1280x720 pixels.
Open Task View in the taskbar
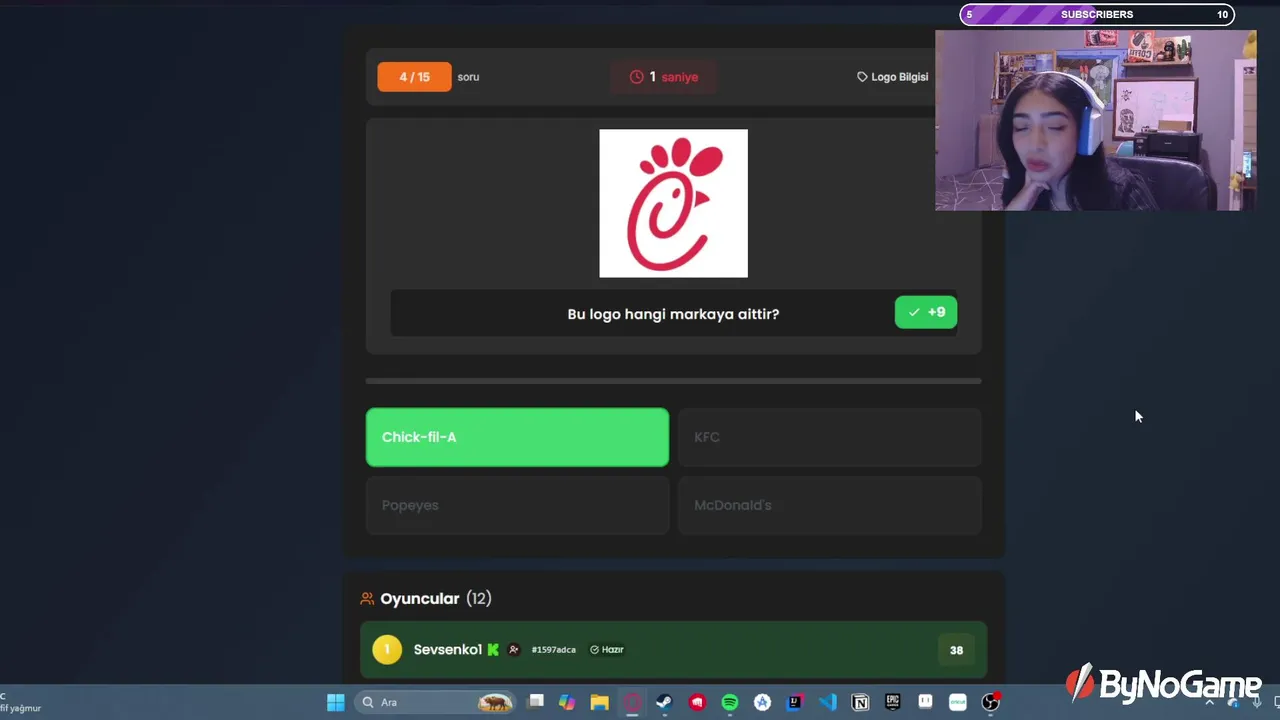pyautogui.click(x=536, y=702)
